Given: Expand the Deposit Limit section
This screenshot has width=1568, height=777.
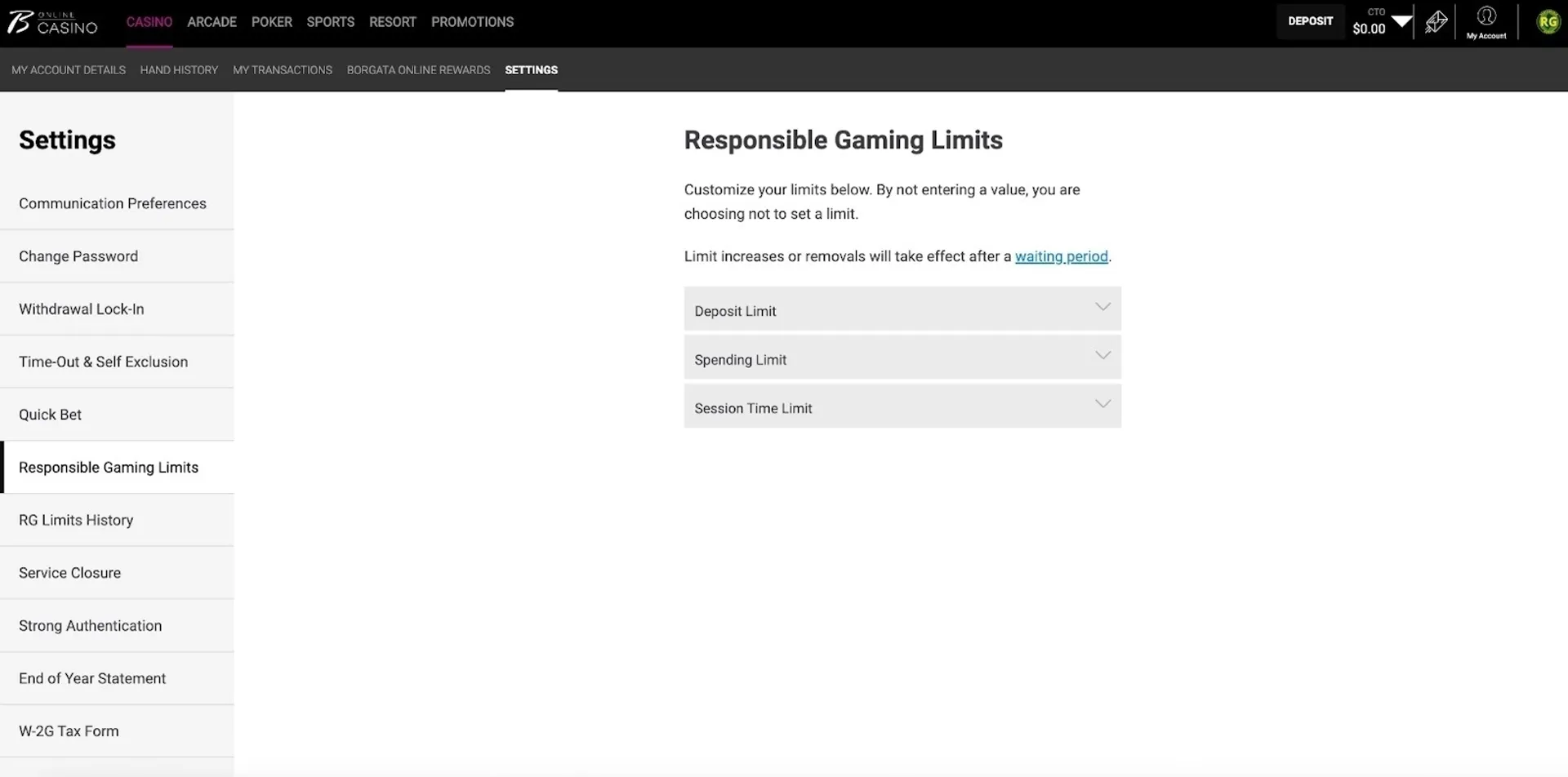Looking at the screenshot, I should coord(902,309).
